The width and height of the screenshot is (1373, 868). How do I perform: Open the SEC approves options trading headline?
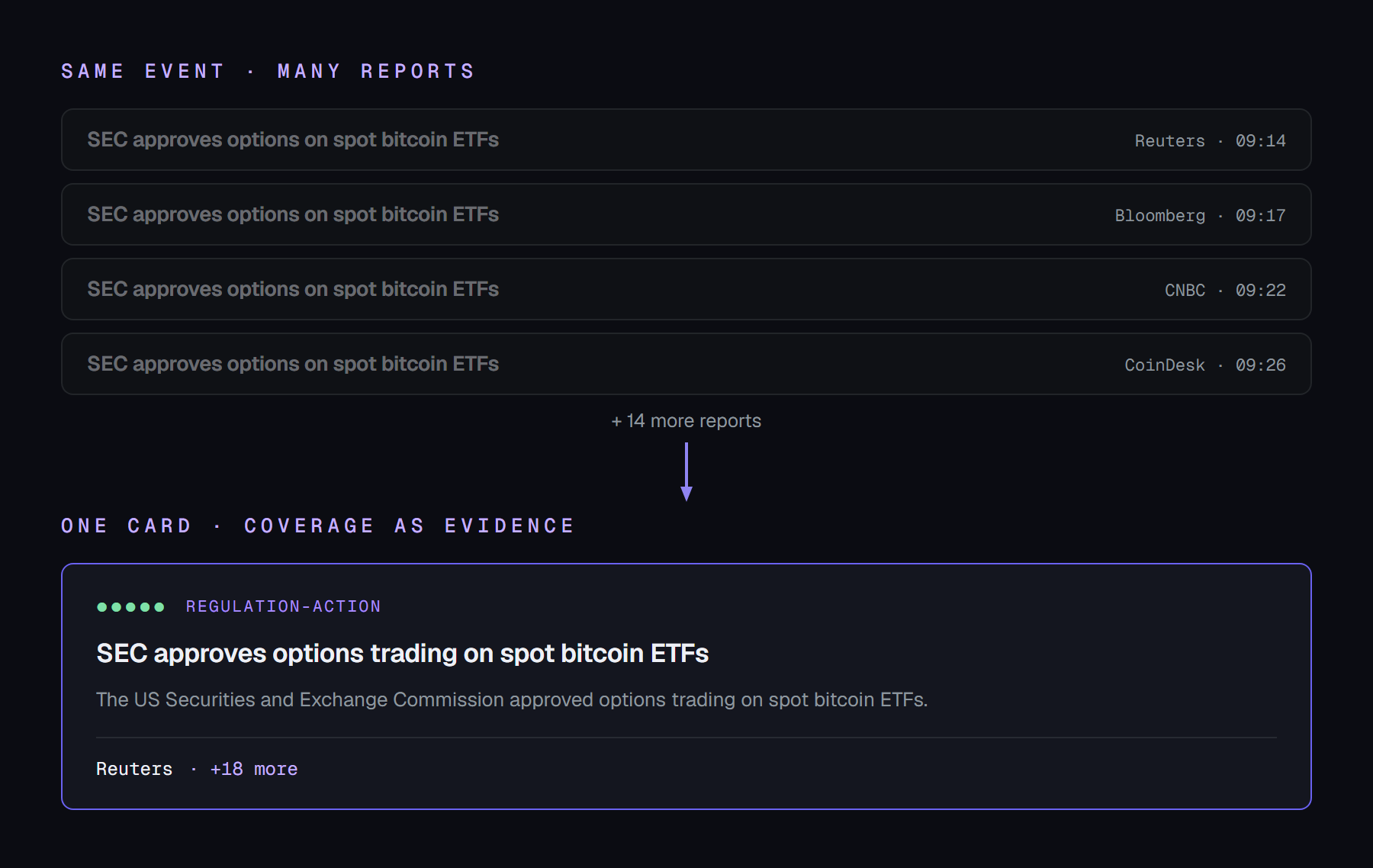pyautogui.click(x=403, y=654)
